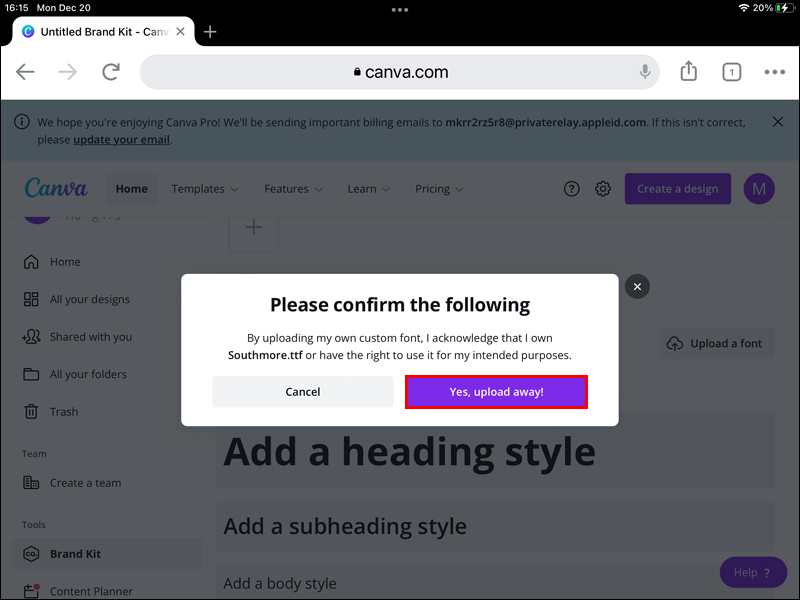Tap the canva.com address bar
Viewport: 800px width, 600px height.
tap(400, 72)
